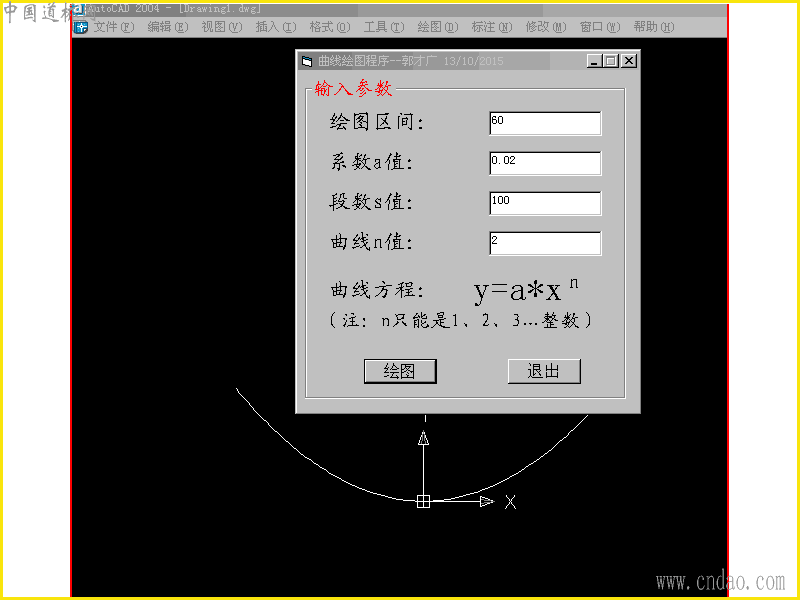Open the 工具(T) menu
This screenshot has width=800, height=600.
[x=384, y=27]
